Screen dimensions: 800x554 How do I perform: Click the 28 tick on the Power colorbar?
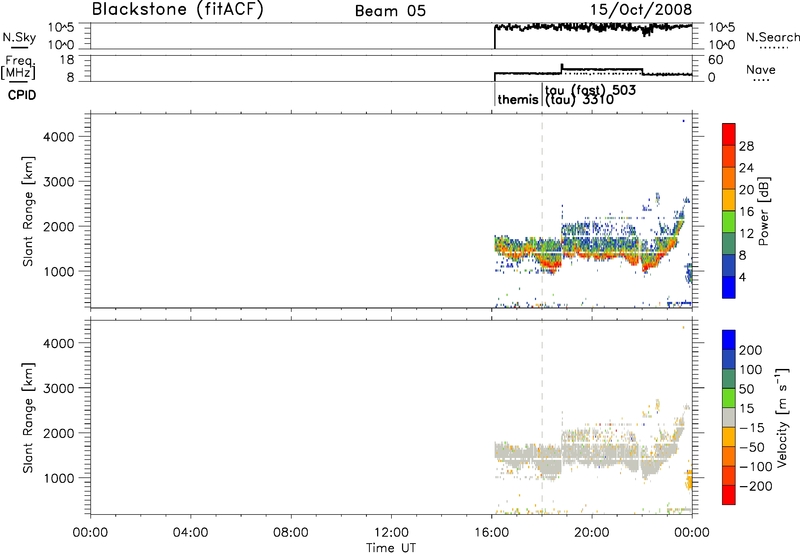pos(746,146)
